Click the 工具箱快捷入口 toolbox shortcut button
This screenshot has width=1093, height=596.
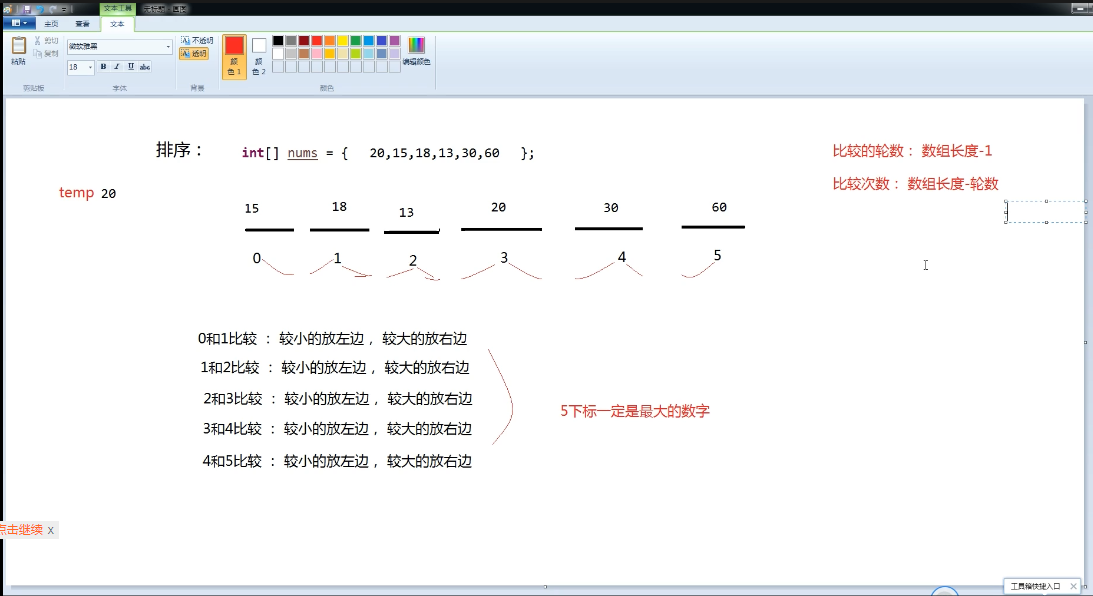pyautogui.click(x=1035, y=586)
